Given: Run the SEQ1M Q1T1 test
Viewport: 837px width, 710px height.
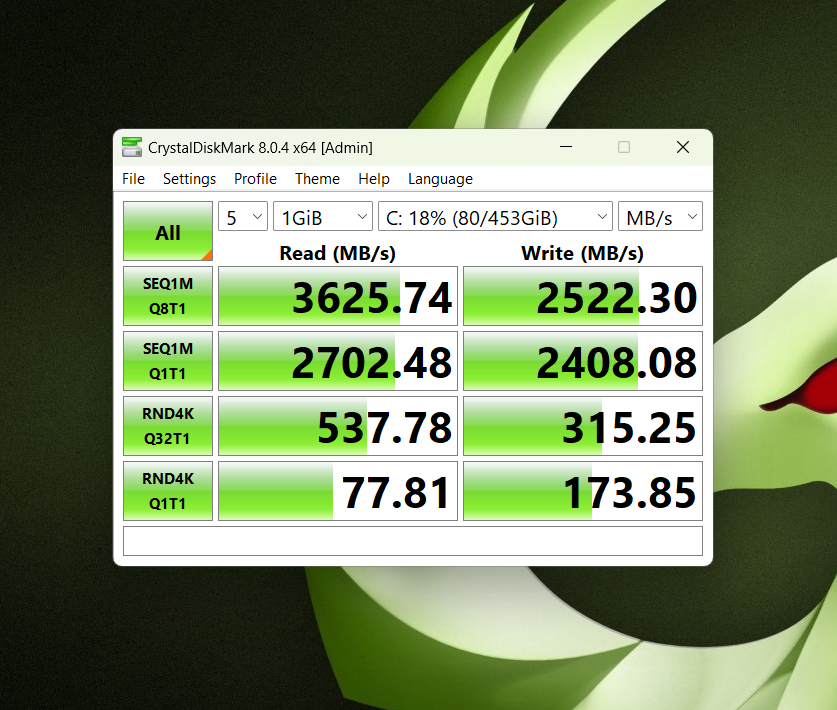Looking at the screenshot, I should [168, 361].
